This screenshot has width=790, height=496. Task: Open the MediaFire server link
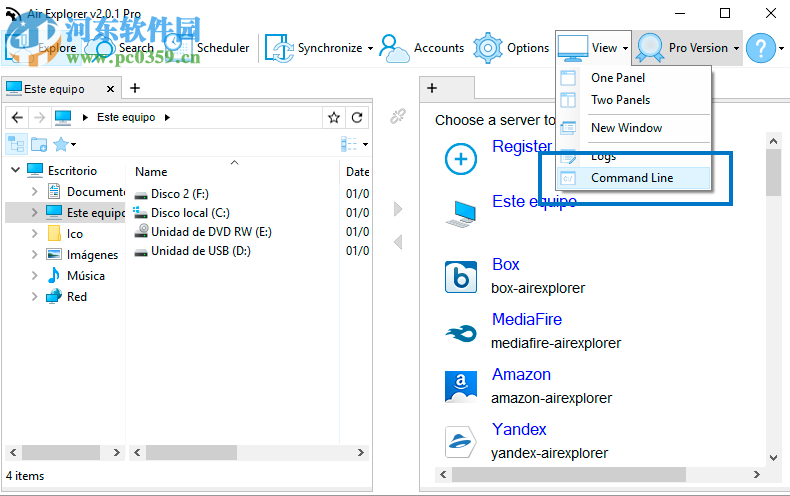(527, 320)
